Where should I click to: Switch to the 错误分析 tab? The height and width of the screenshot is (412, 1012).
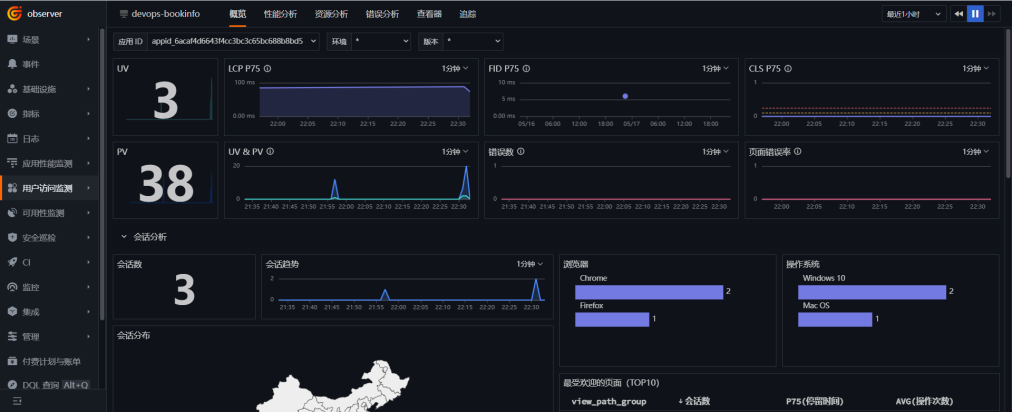(x=382, y=14)
